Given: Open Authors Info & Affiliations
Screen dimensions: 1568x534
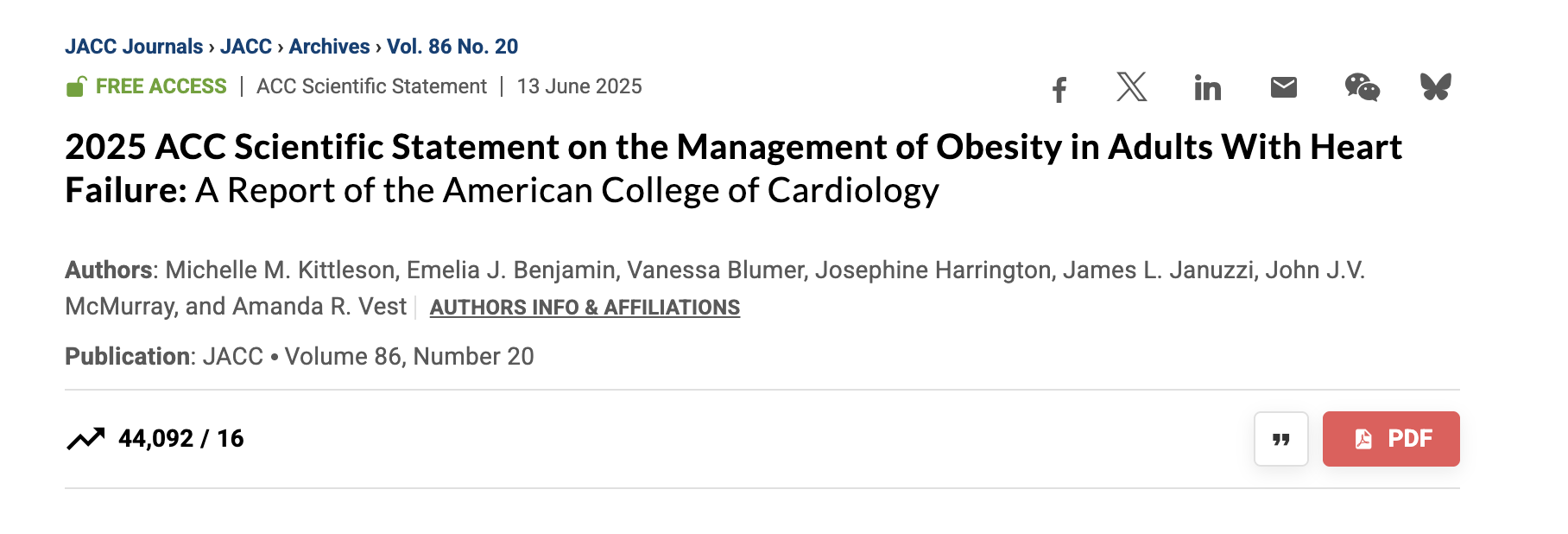Looking at the screenshot, I should [585, 308].
